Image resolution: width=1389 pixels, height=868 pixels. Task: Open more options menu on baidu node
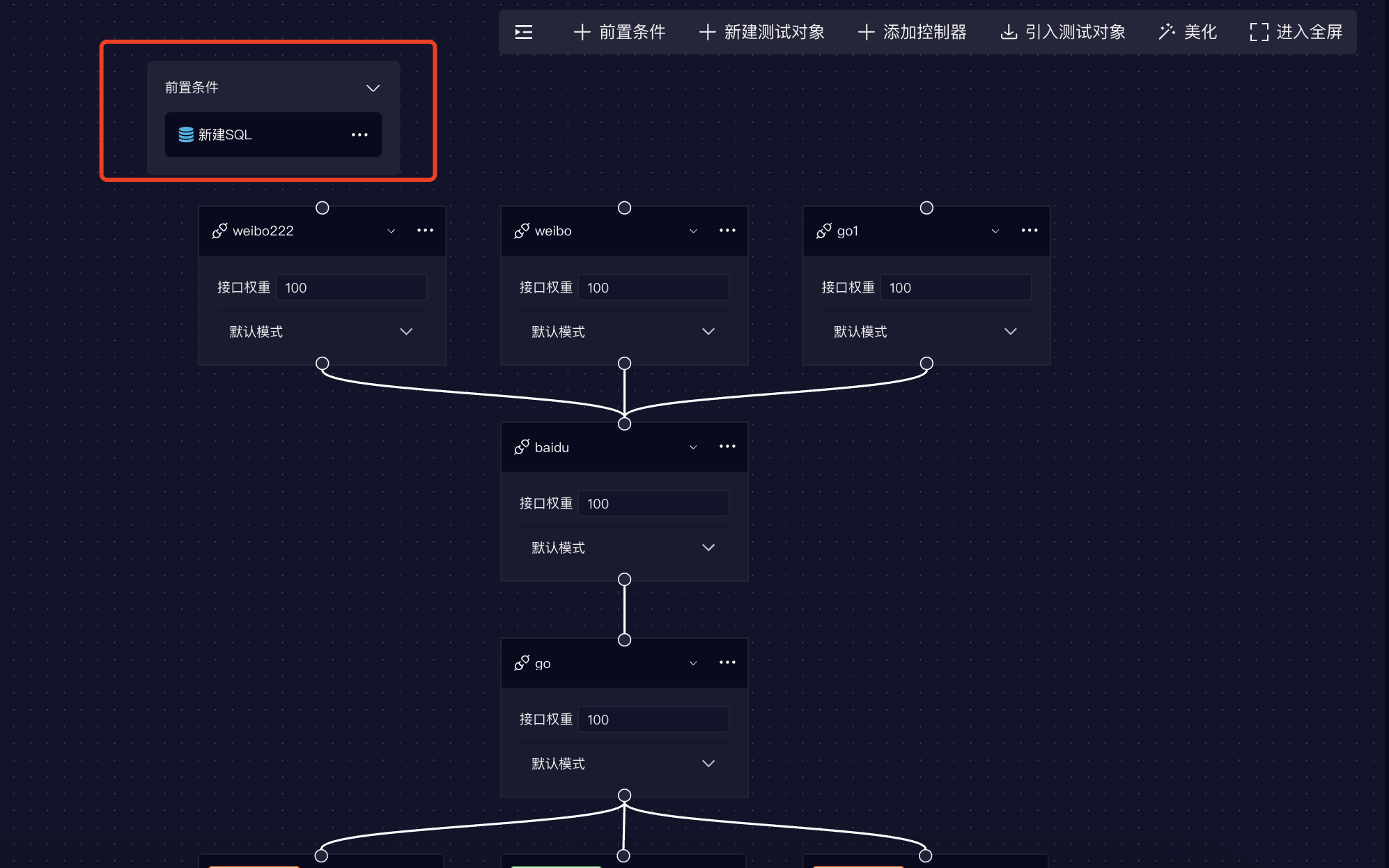click(727, 447)
